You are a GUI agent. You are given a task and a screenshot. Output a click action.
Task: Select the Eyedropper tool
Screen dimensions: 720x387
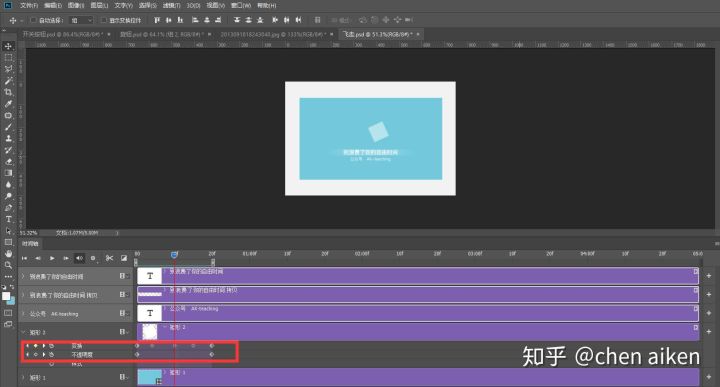click(8, 104)
